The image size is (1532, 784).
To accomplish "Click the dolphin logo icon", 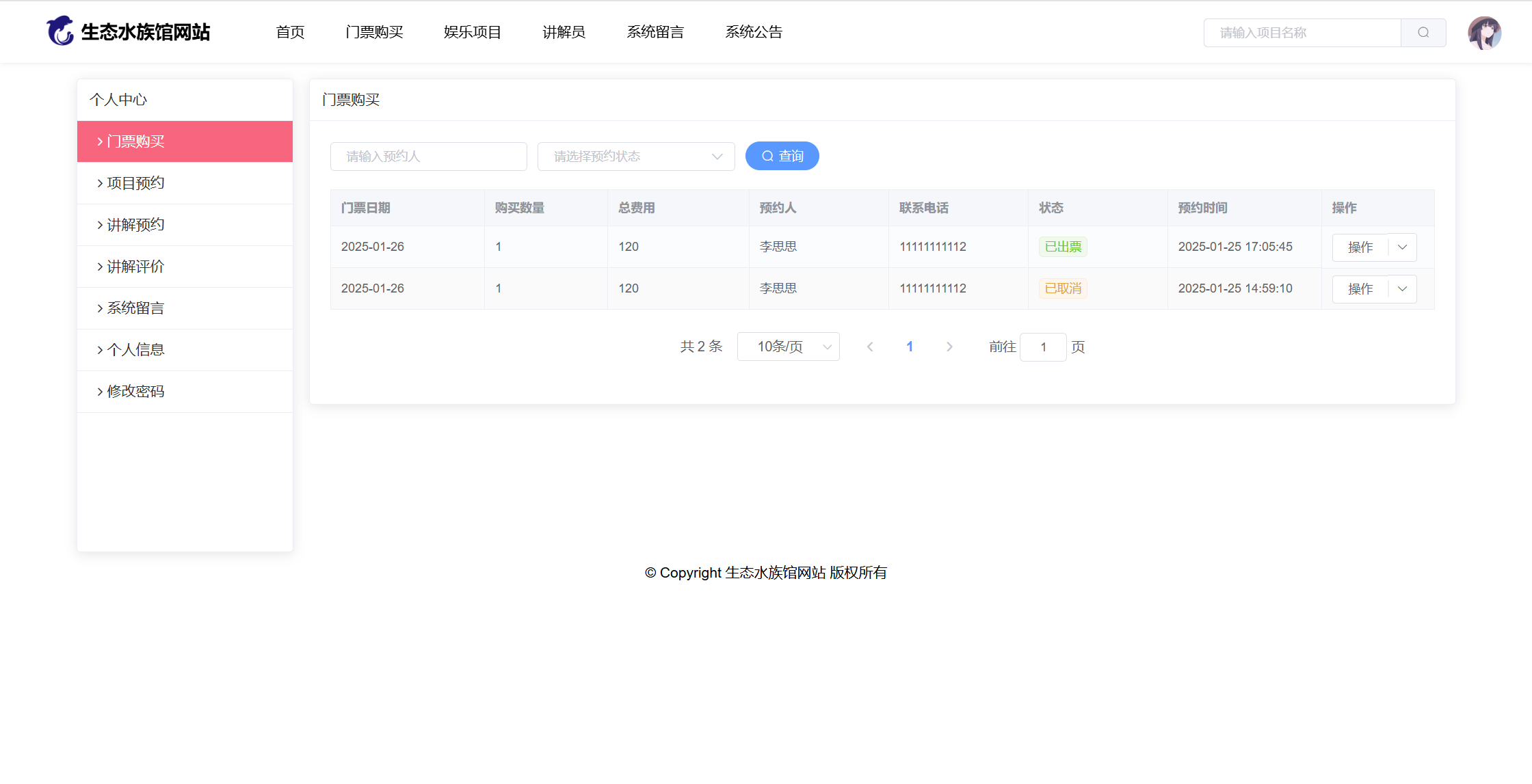I will [x=60, y=31].
